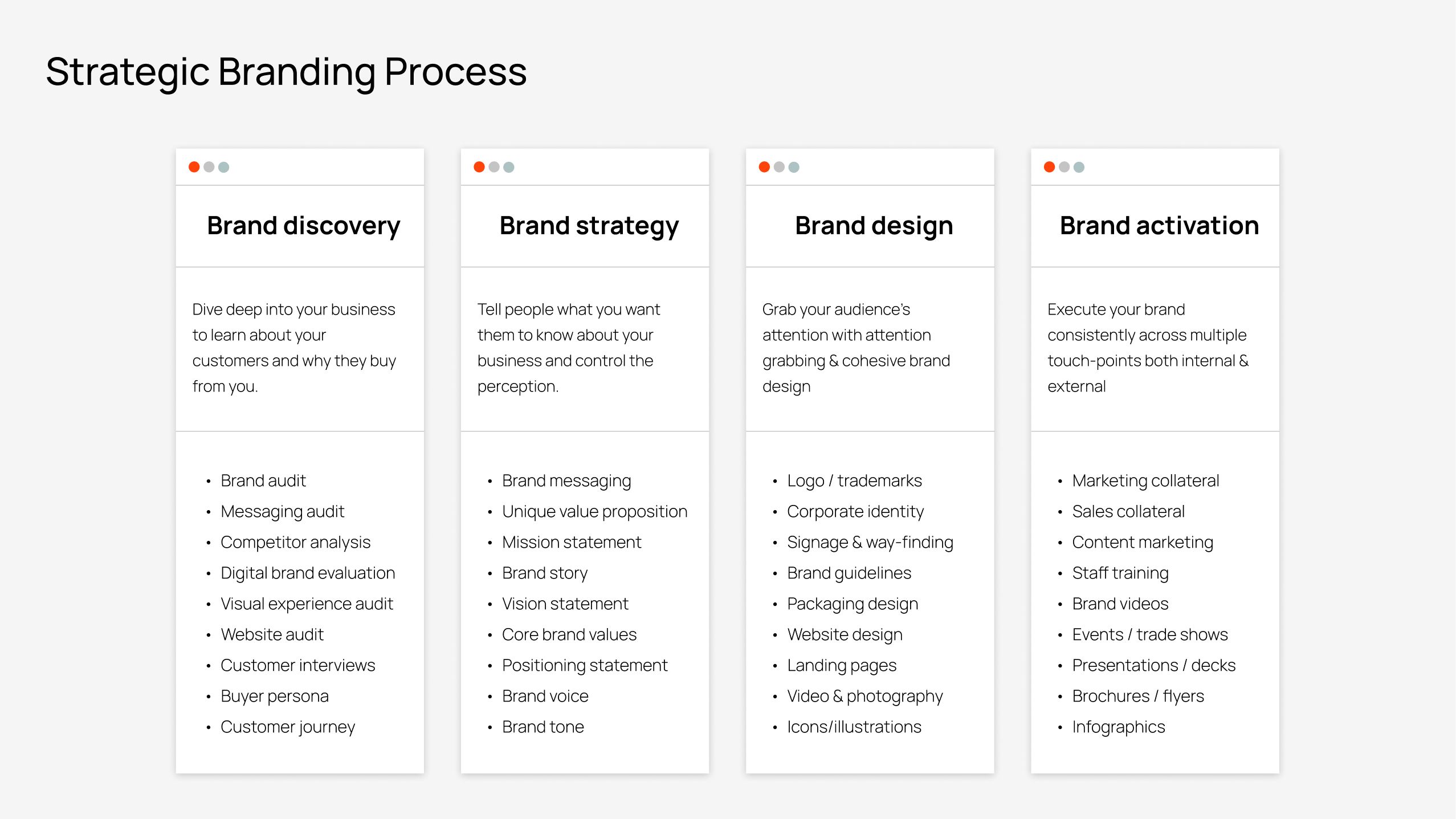Click the Strategic Branding Process title

(x=286, y=73)
